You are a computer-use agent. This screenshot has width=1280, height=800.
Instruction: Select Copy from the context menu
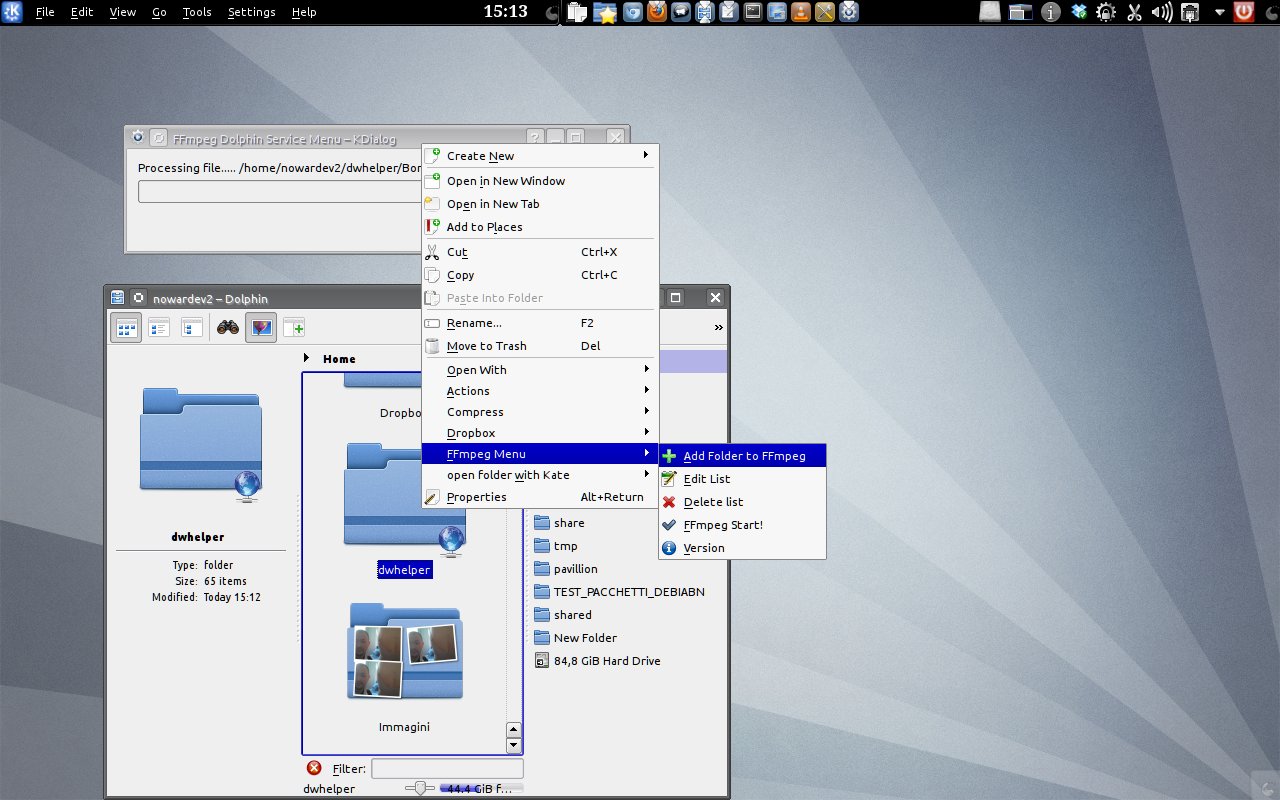pos(540,275)
